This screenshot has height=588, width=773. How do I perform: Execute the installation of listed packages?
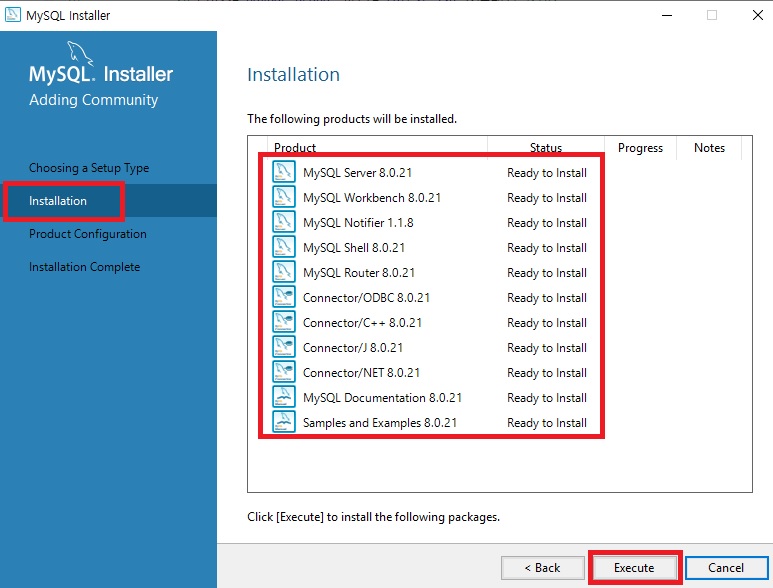[x=634, y=568]
